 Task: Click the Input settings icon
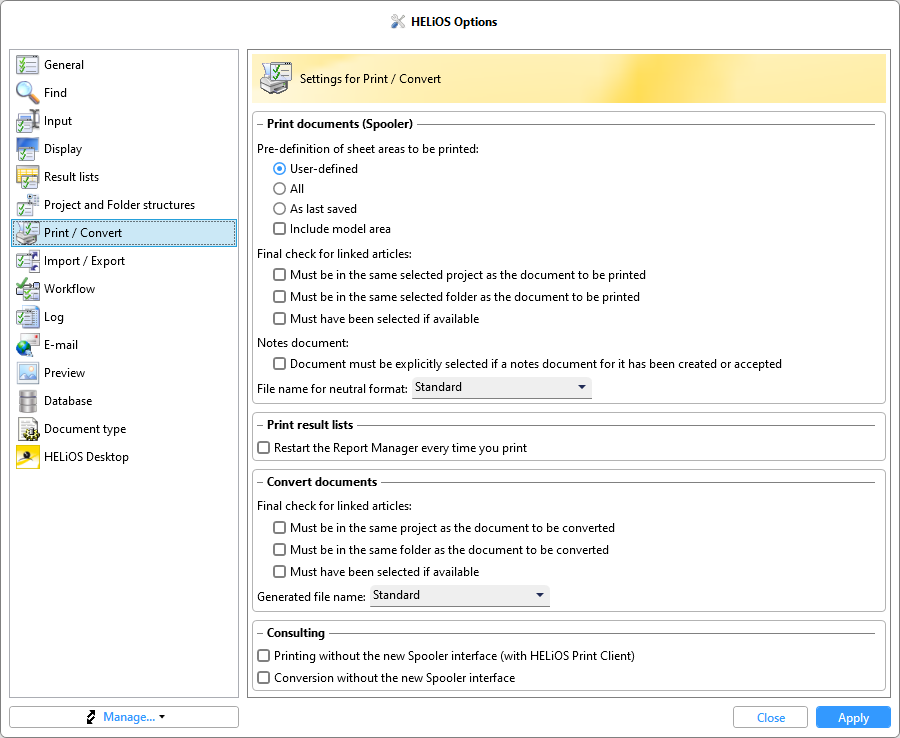click(28, 121)
